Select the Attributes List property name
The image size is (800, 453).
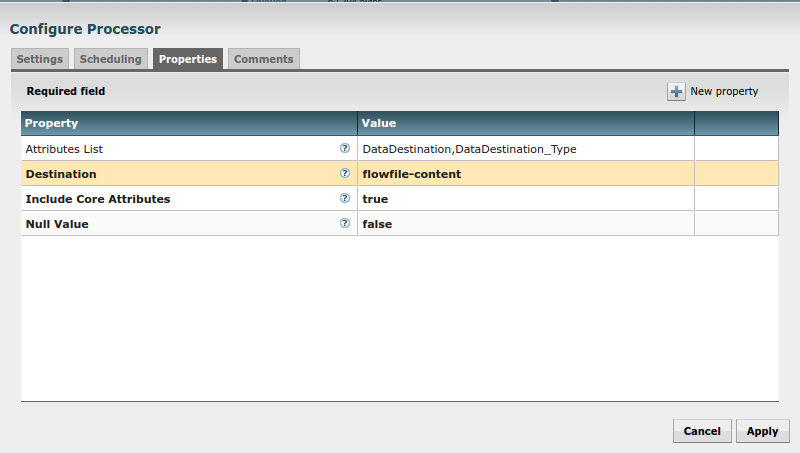[x=64, y=149]
